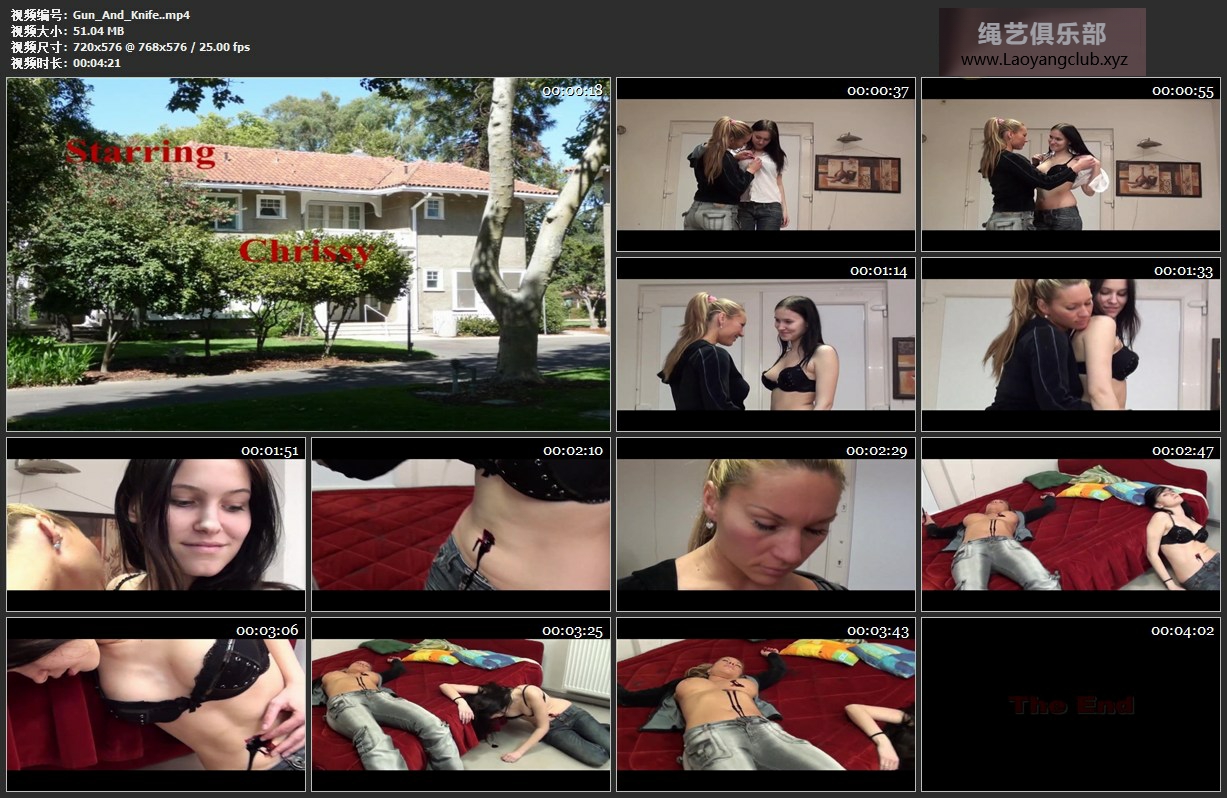Click the frame marked 00:03:43

coord(765,704)
